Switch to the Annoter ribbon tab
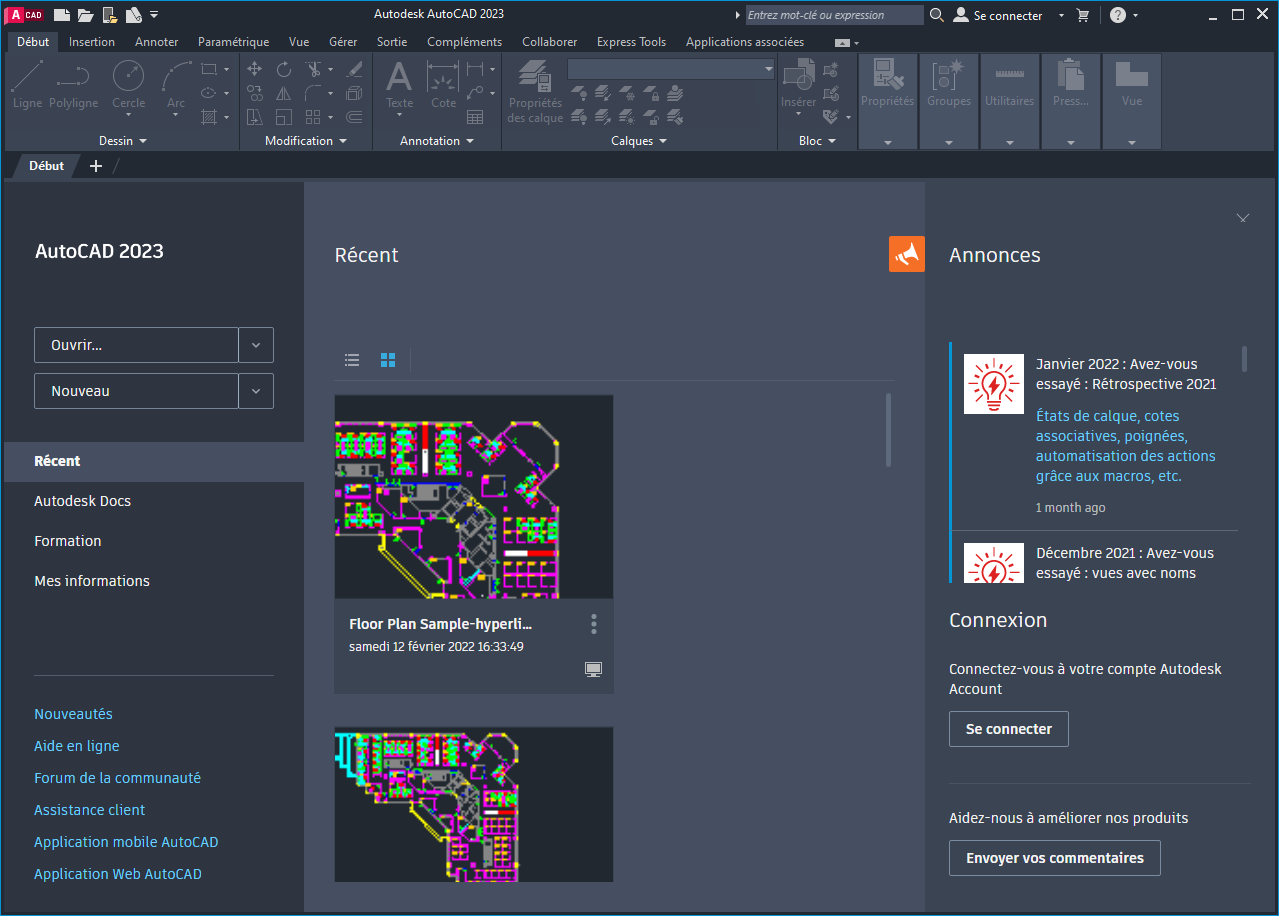 click(156, 42)
